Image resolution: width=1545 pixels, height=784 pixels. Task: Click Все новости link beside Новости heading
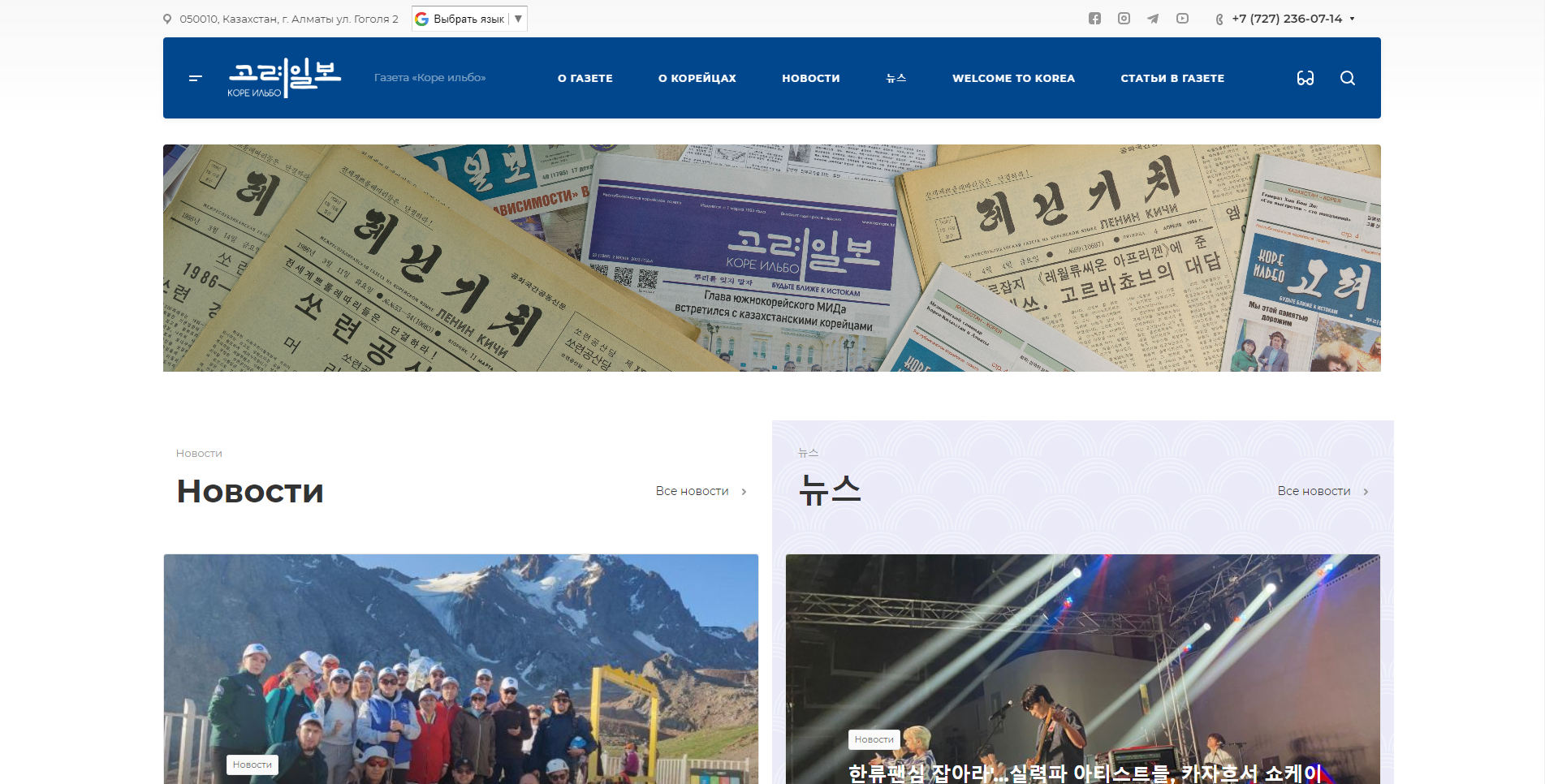click(x=693, y=491)
